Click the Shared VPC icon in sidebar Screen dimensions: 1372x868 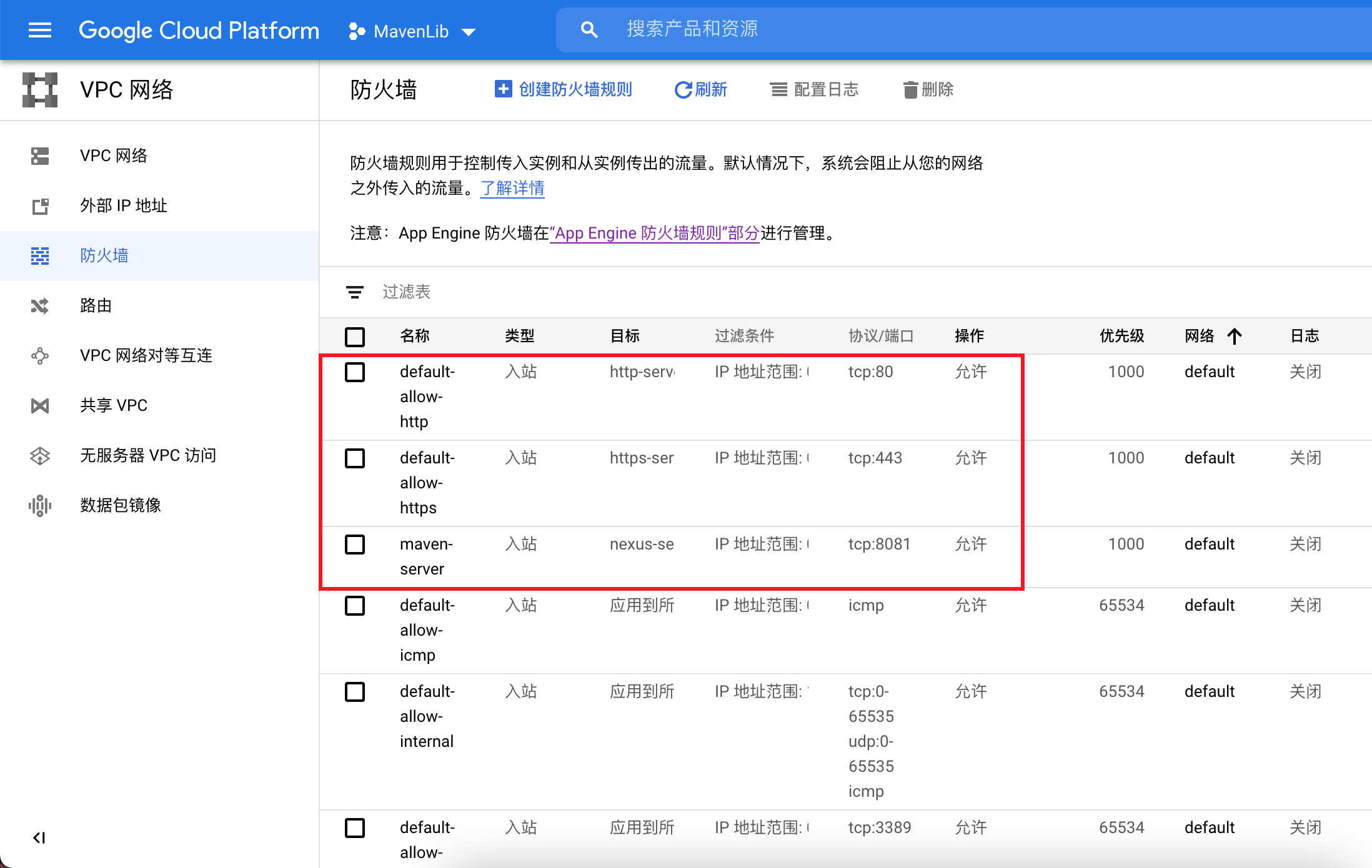(40, 406)
